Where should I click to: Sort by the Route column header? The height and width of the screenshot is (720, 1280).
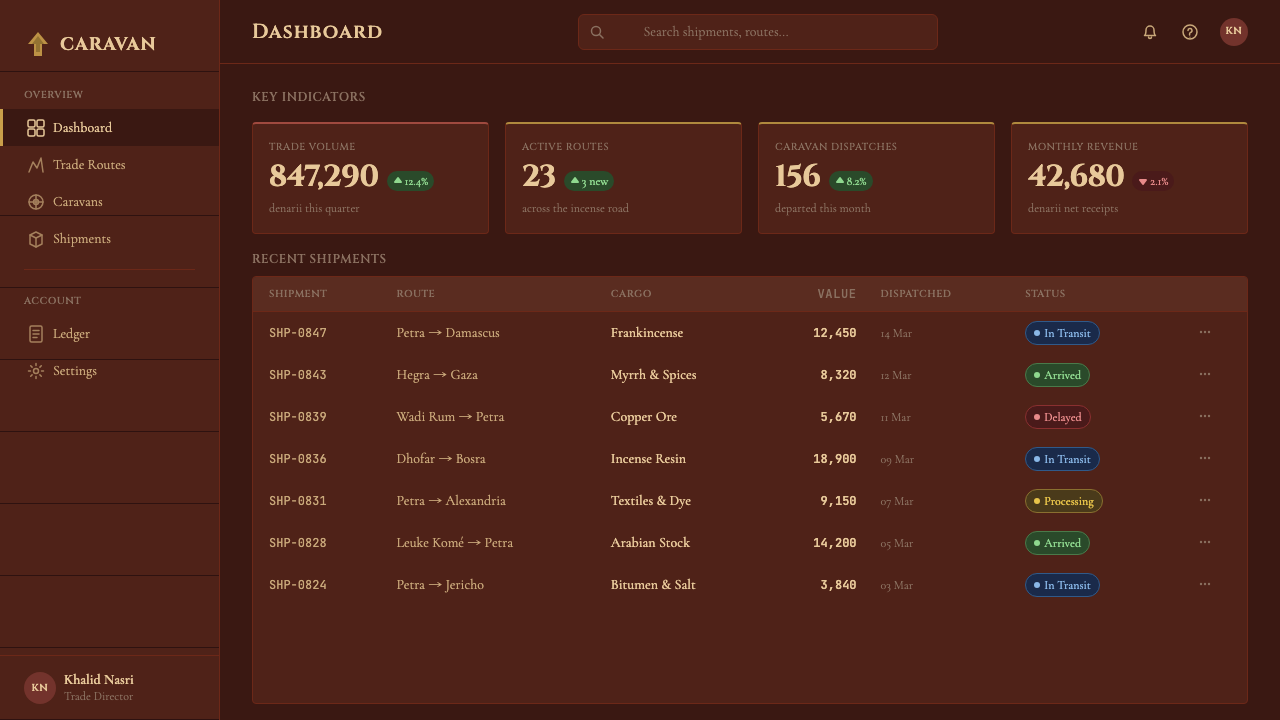tap(415, 294)
